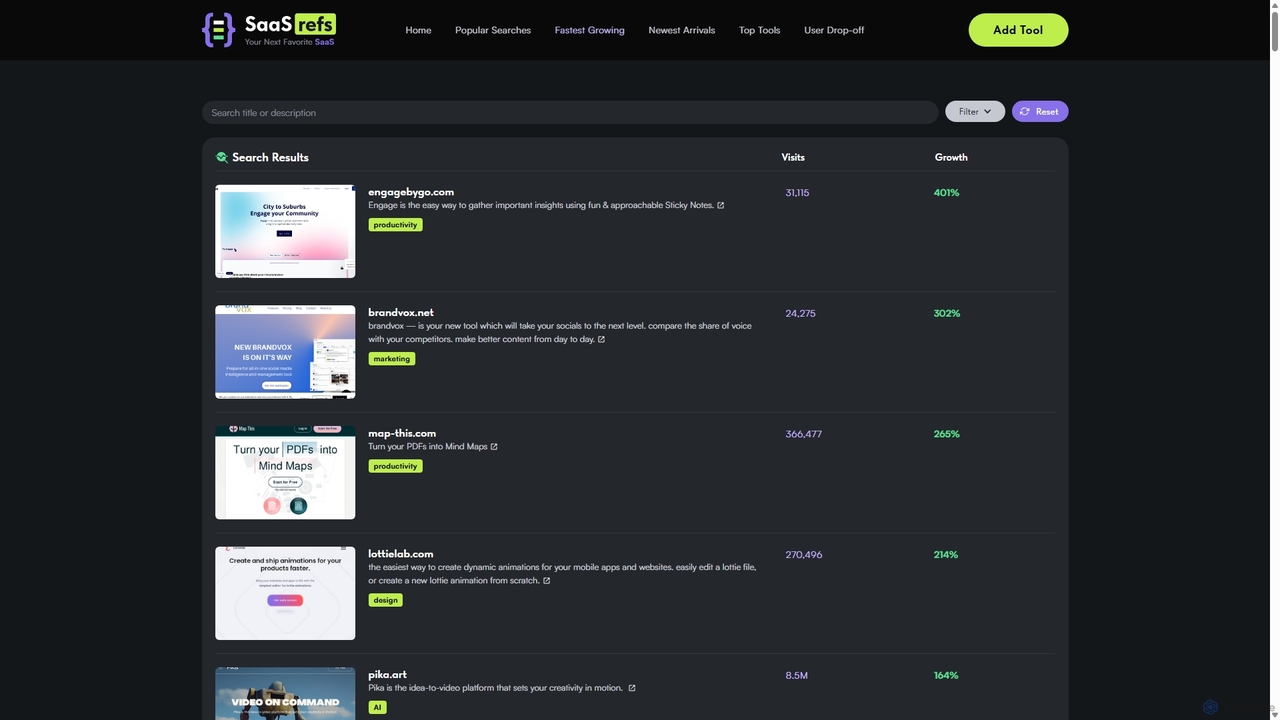Click the 24,275 visits value
This screenshot has width=1280, height=720.
(x=800, y=314)
